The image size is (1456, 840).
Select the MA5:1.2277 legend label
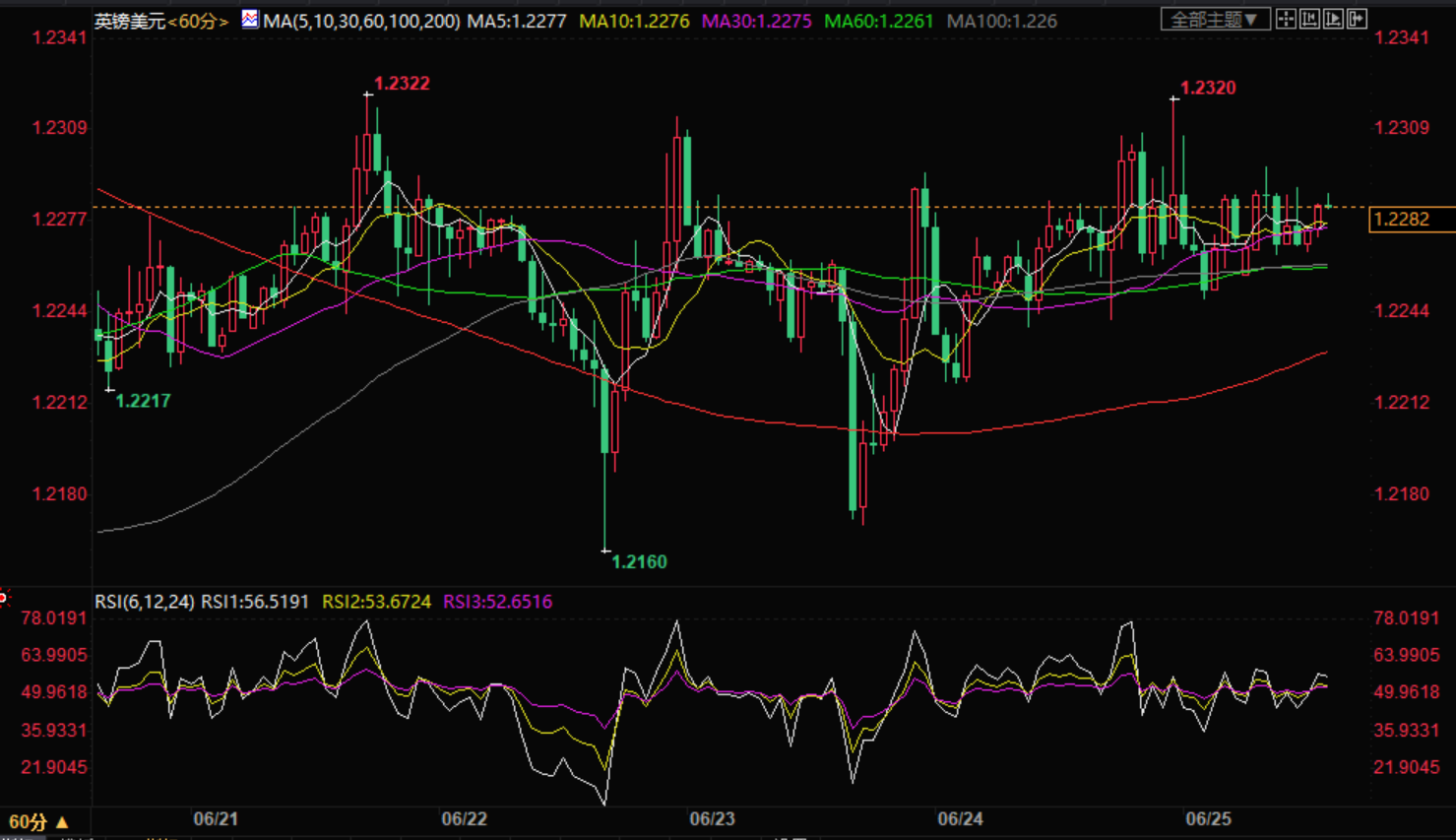click(517, 21)
